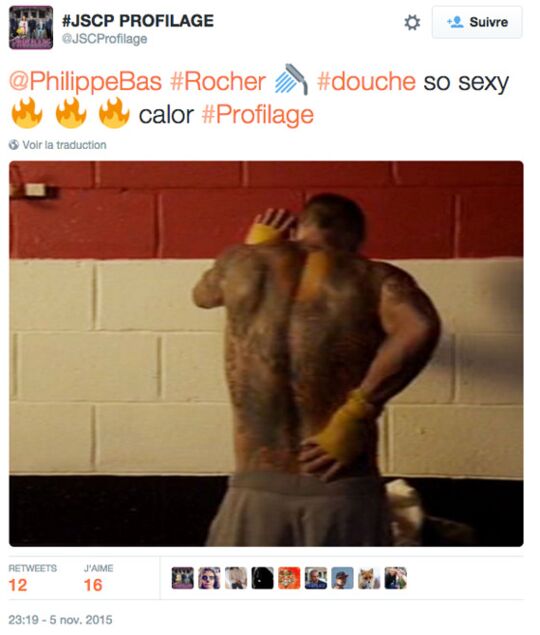Follow the #Rocher hashtag
The height and width of the screenshot is (635, 540).
pyautogui.click(x=218, y=81)
